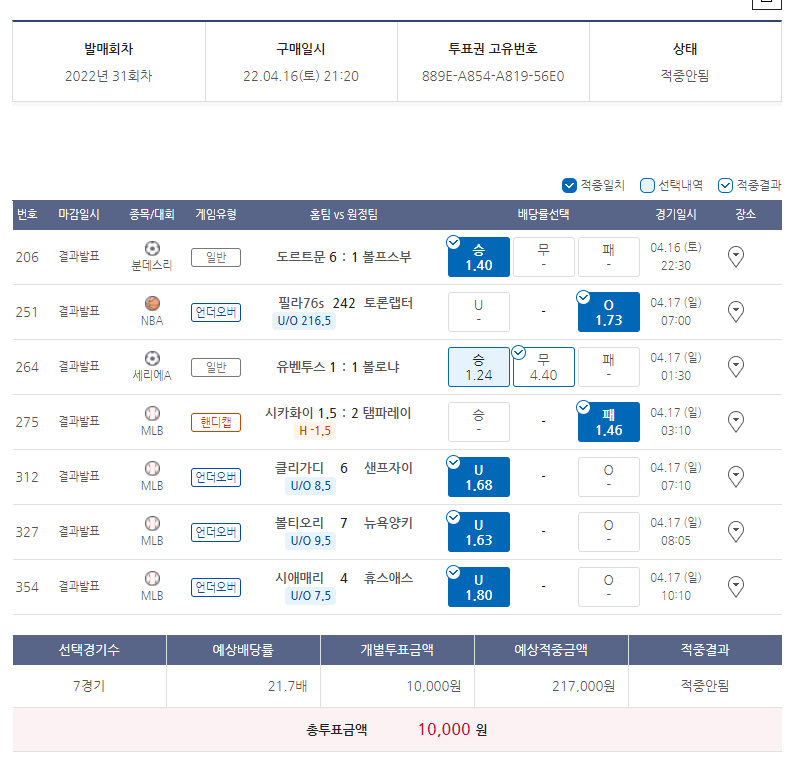Select O option for match 312
Viewport: 792px width, 770px height.
pyautogui.click(x=609, y=477)
